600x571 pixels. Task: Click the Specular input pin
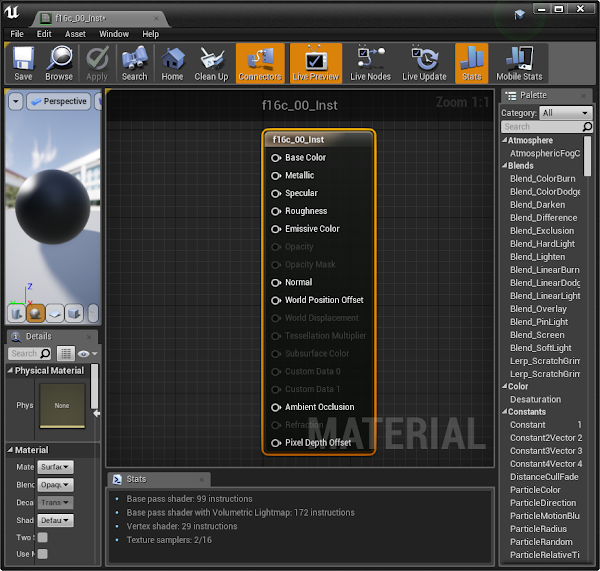[x=276, y=194]
